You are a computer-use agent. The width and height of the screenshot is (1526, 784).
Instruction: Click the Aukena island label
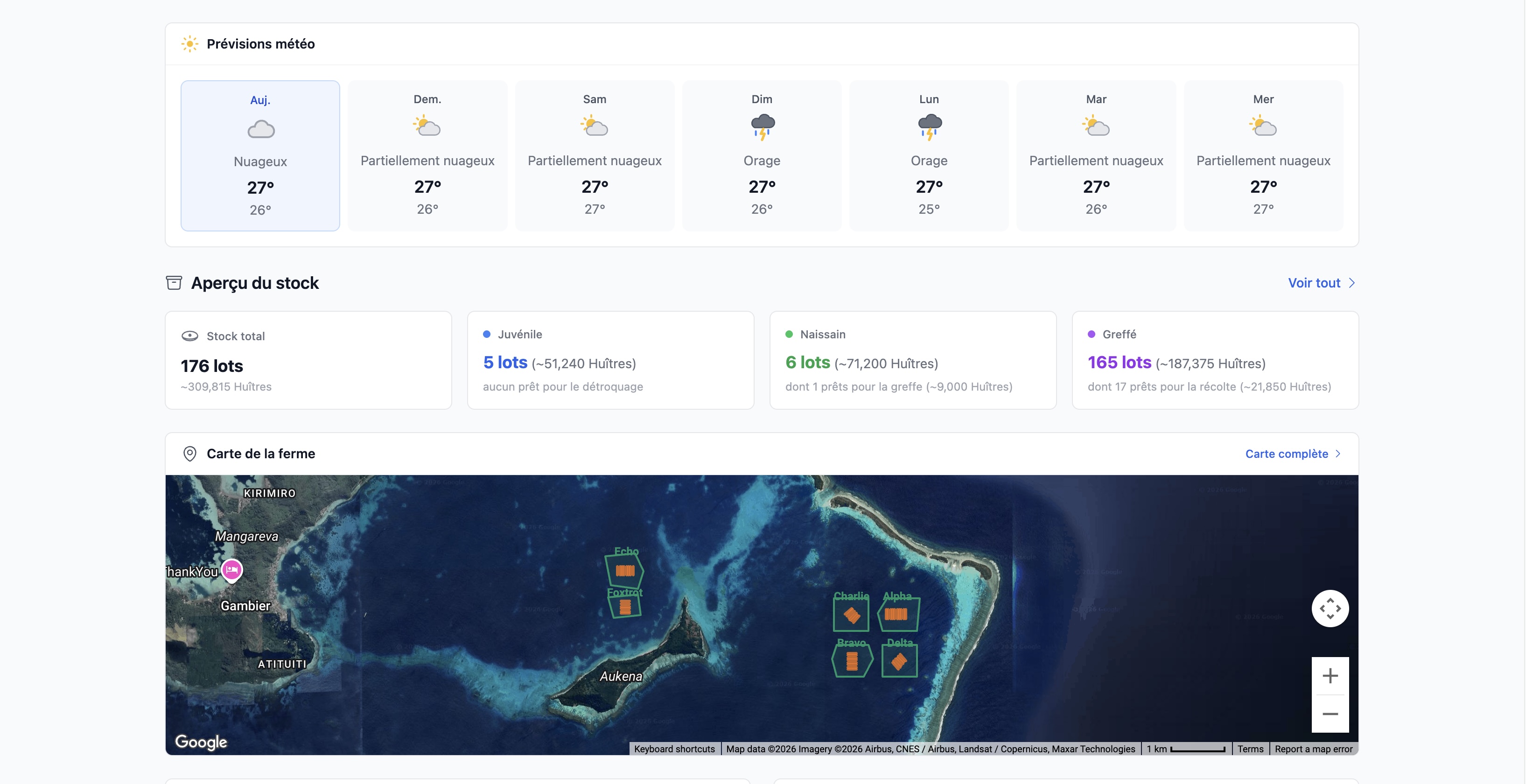click(621, 676)
